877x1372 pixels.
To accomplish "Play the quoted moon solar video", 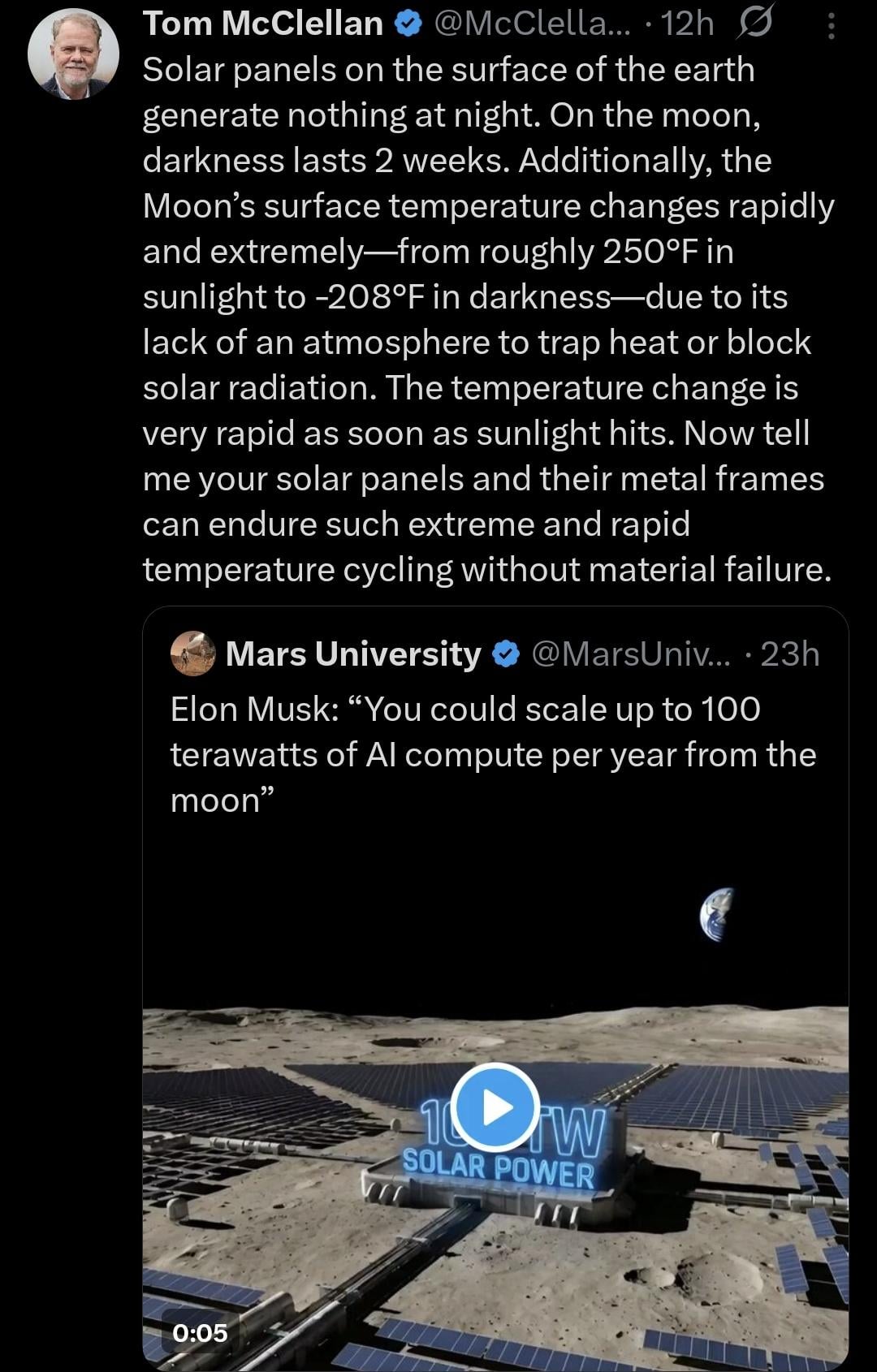I will (x=495, y=1107).
